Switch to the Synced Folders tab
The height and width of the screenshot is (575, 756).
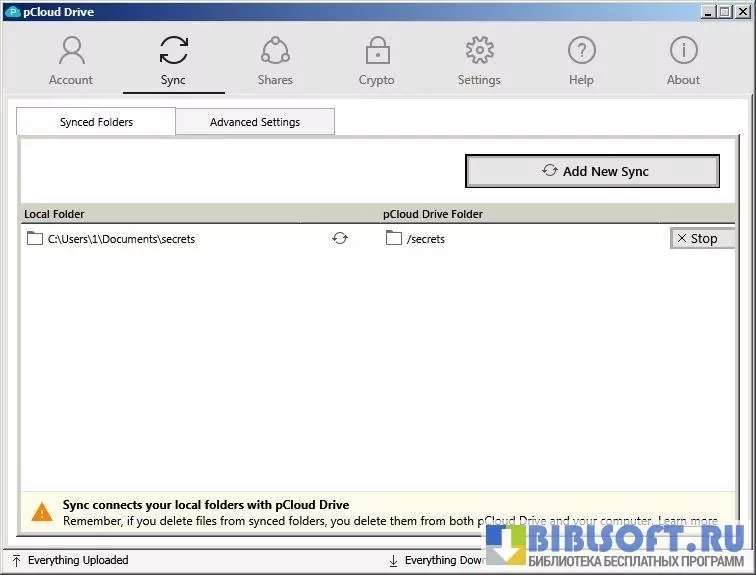pyautogui.click(x=96, y=122)
